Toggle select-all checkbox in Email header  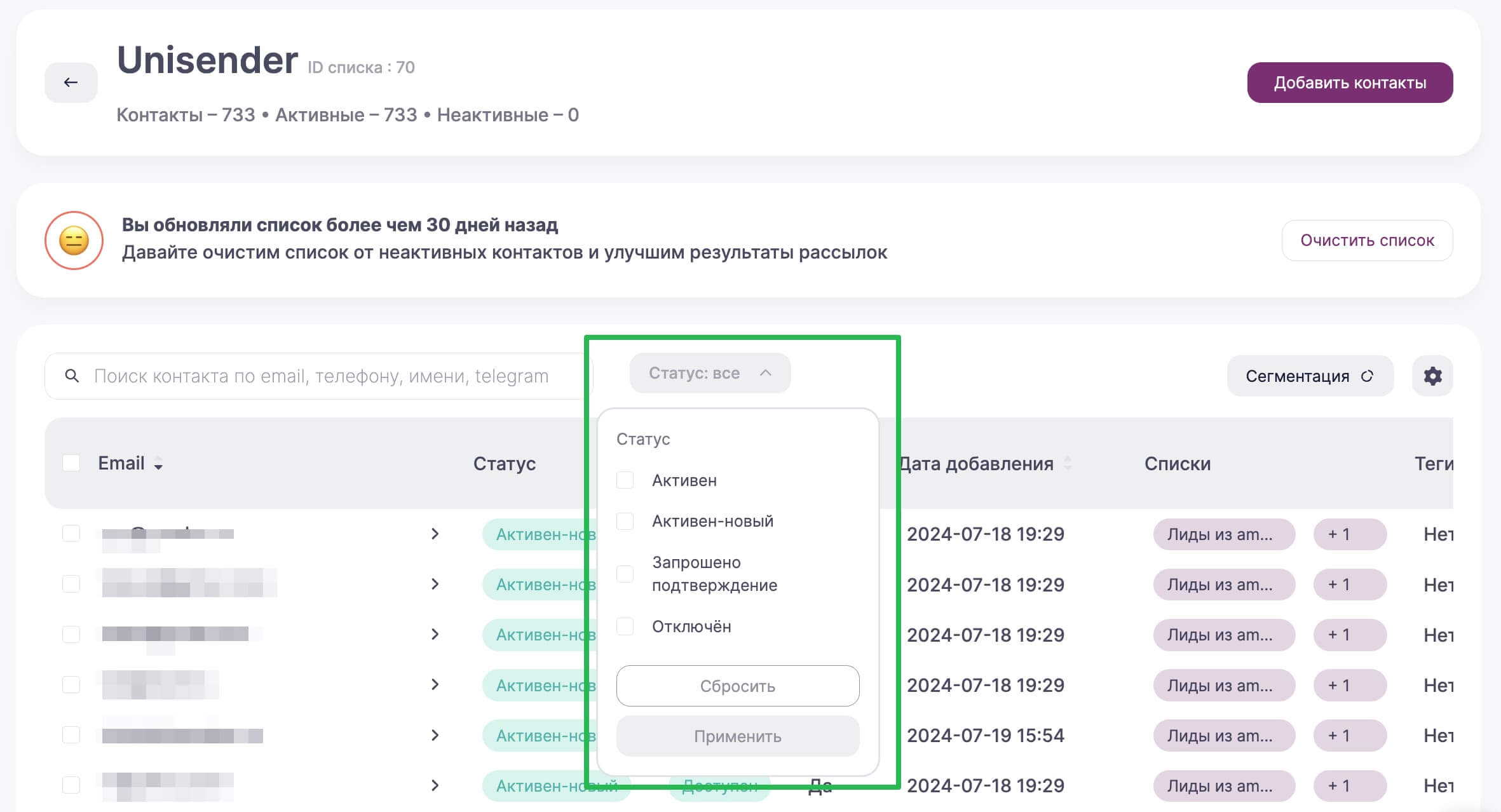point(71,463)
